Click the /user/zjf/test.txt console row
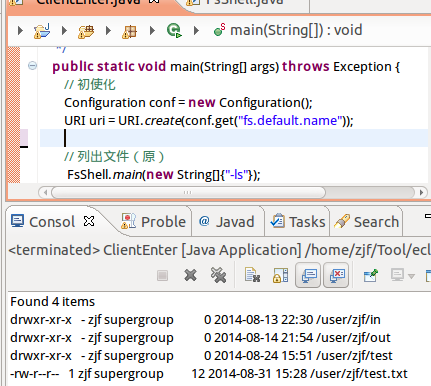The height and width of the screenshot is (386, 431). [x=209, y=373]
